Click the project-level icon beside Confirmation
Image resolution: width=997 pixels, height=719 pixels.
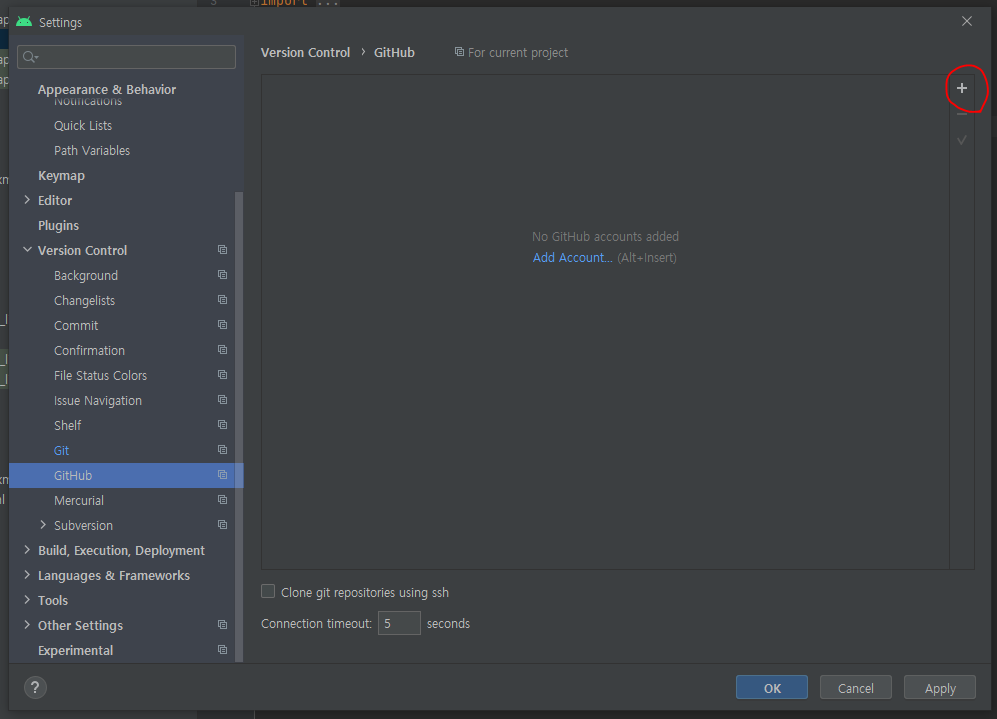[x=222, y=350]
